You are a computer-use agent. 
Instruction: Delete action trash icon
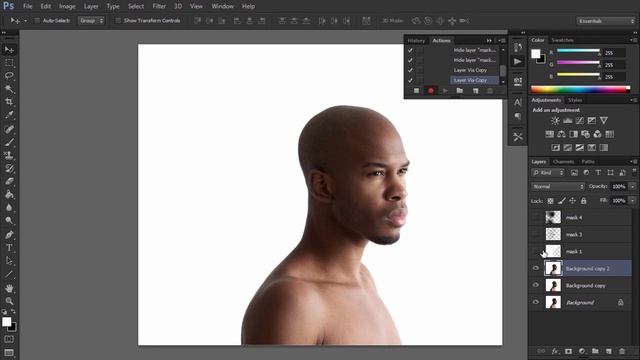(x=490, y=91)
